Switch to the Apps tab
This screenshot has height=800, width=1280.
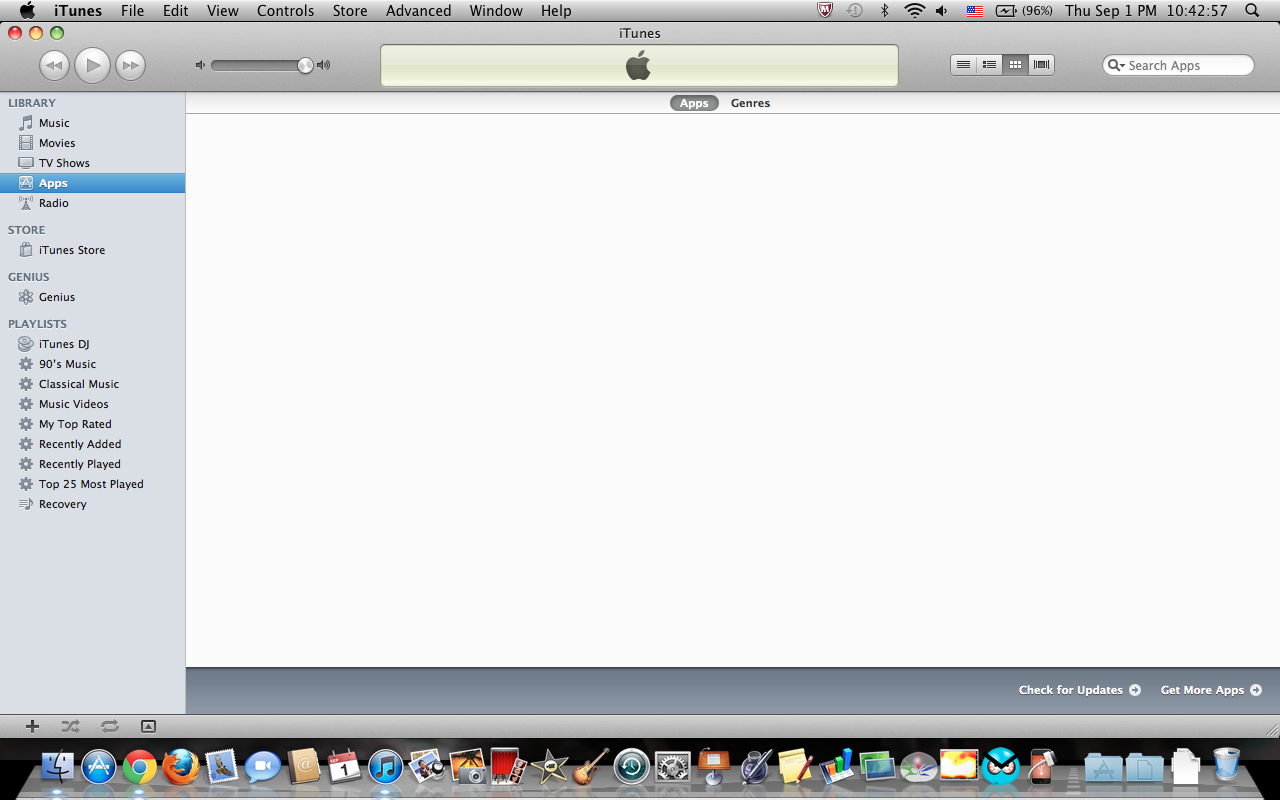(x=694, y=103)
